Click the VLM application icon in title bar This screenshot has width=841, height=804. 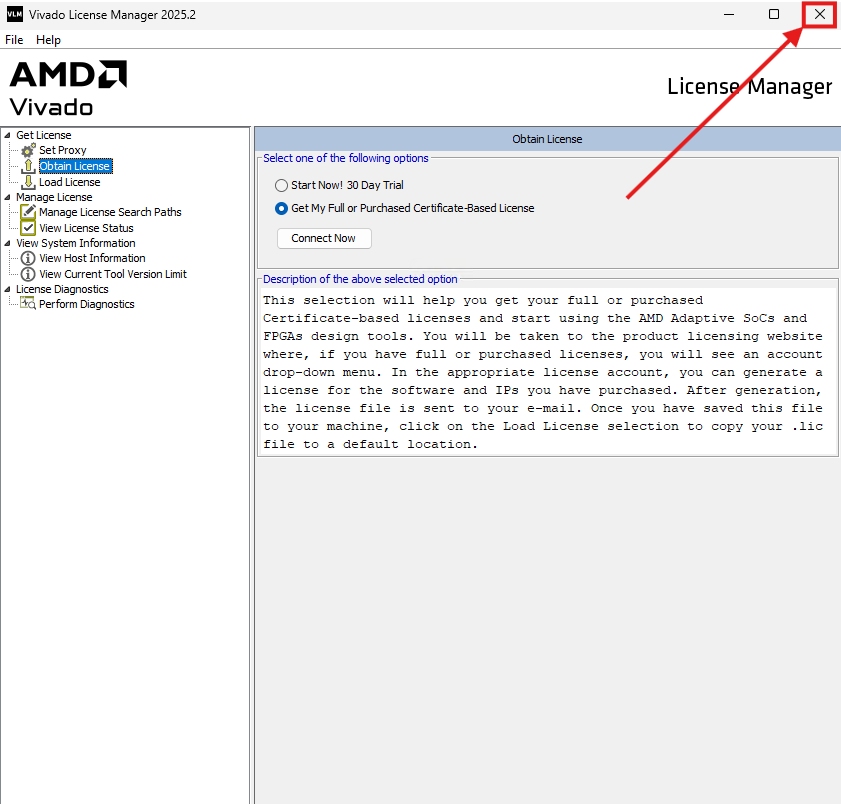(x=14, y=14)
